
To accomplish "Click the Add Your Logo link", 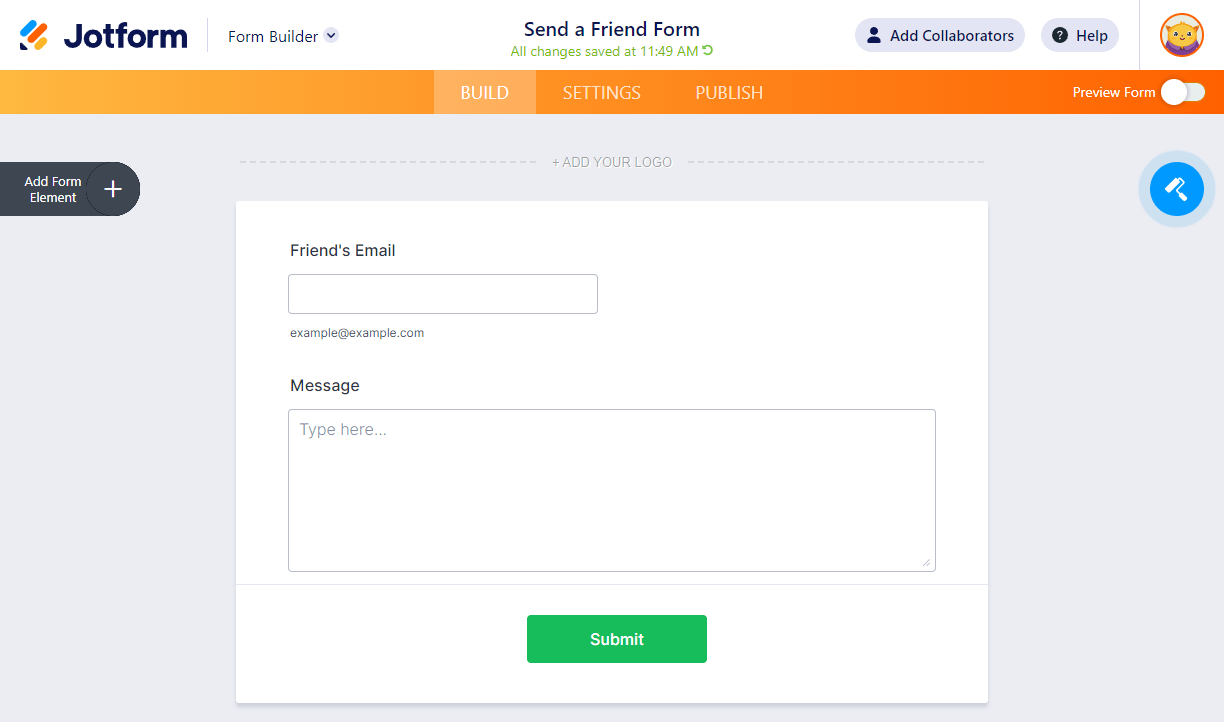I will click(612, 162).
